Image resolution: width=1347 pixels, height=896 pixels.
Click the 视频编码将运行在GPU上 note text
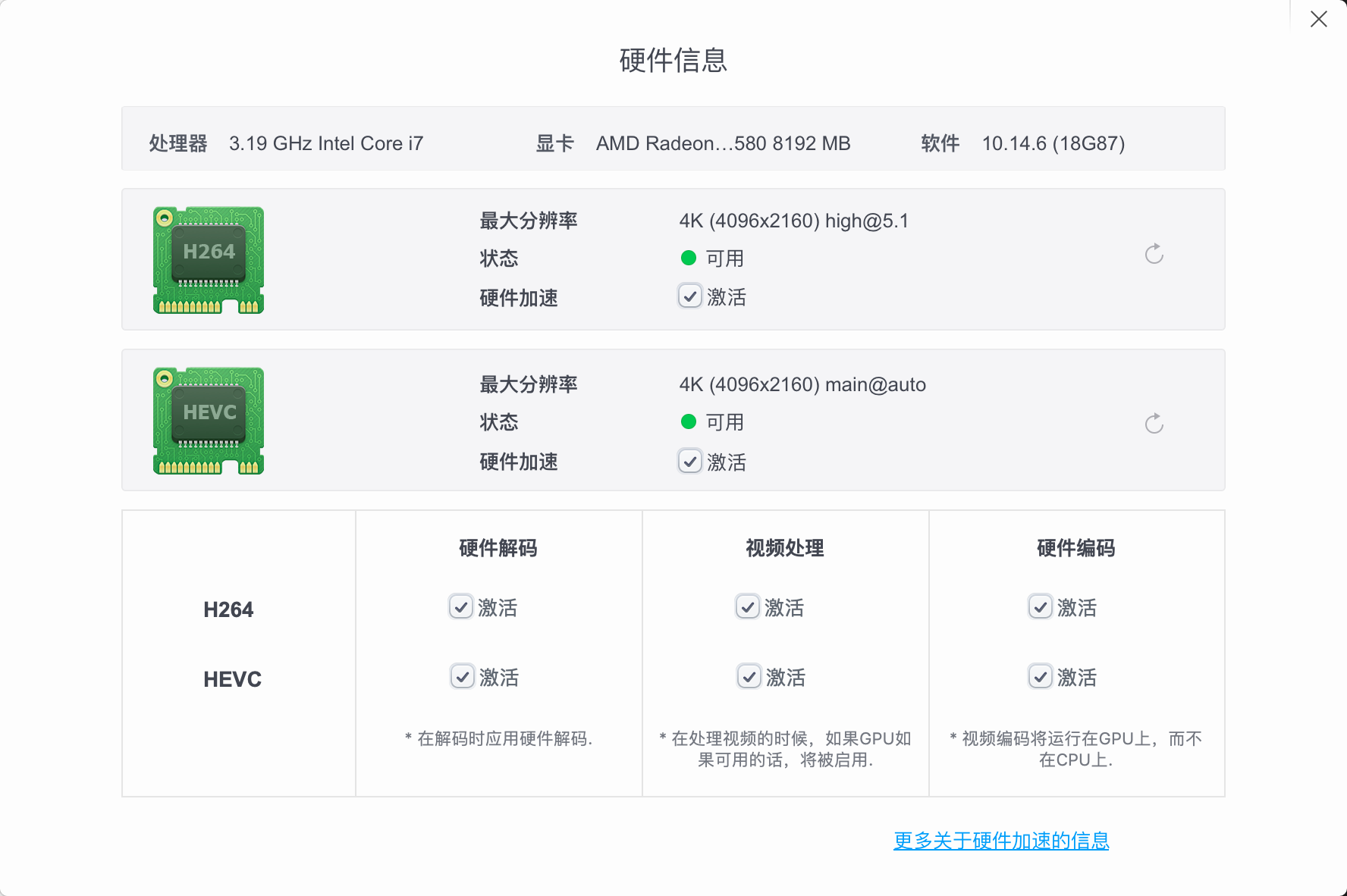coord(1076,749)
